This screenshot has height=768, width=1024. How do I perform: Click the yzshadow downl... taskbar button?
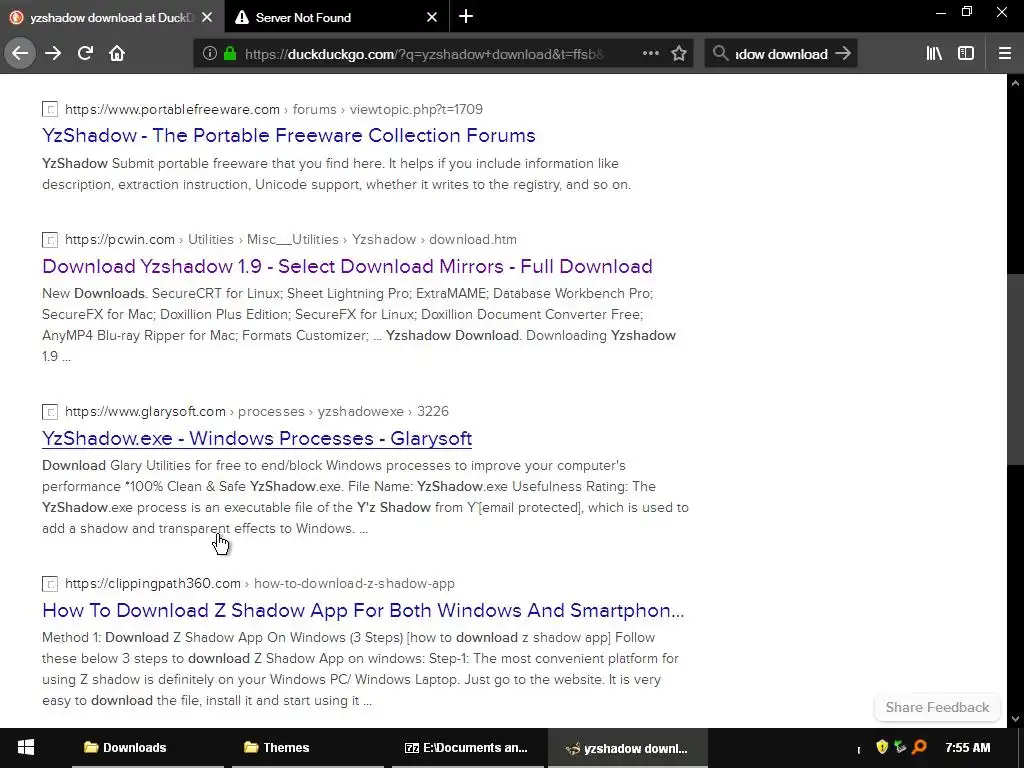628,748
